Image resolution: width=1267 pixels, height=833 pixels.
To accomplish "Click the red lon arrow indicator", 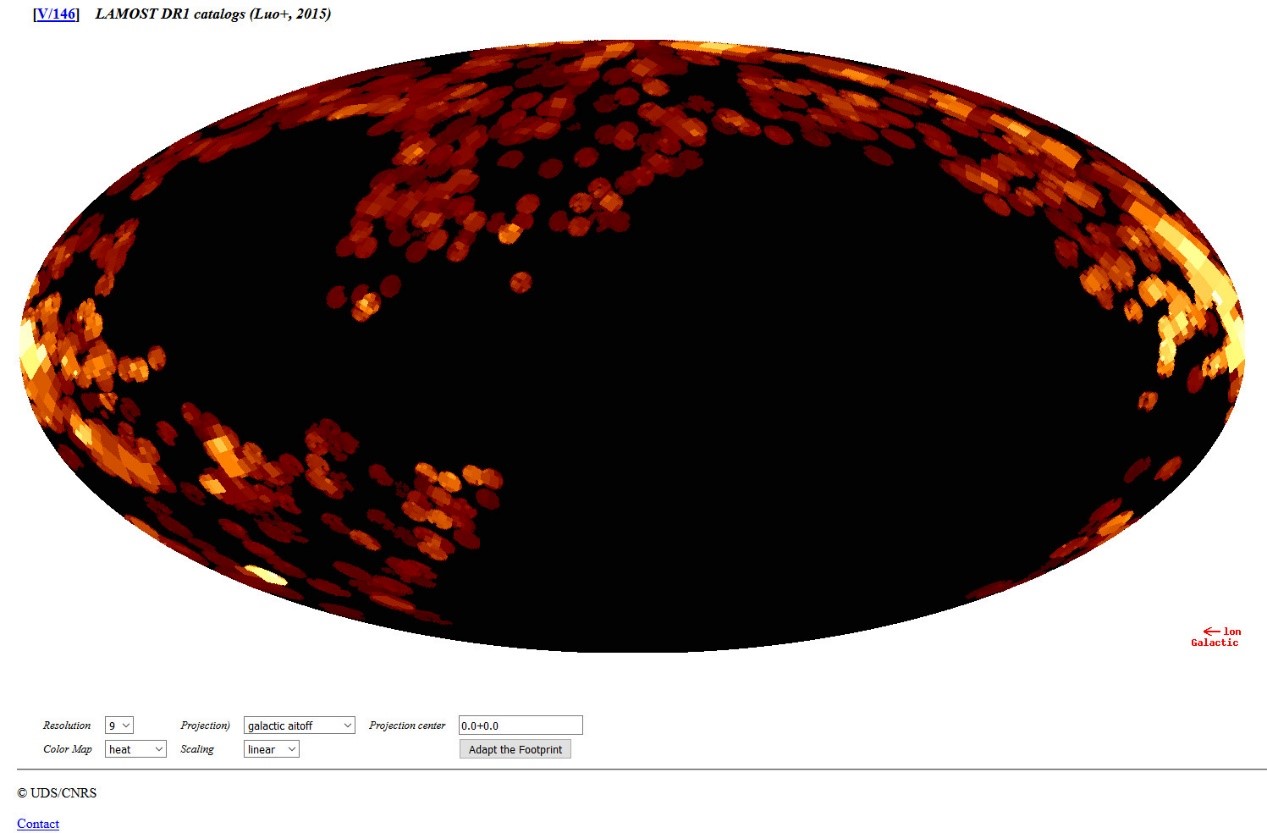I will point(1212,631).
